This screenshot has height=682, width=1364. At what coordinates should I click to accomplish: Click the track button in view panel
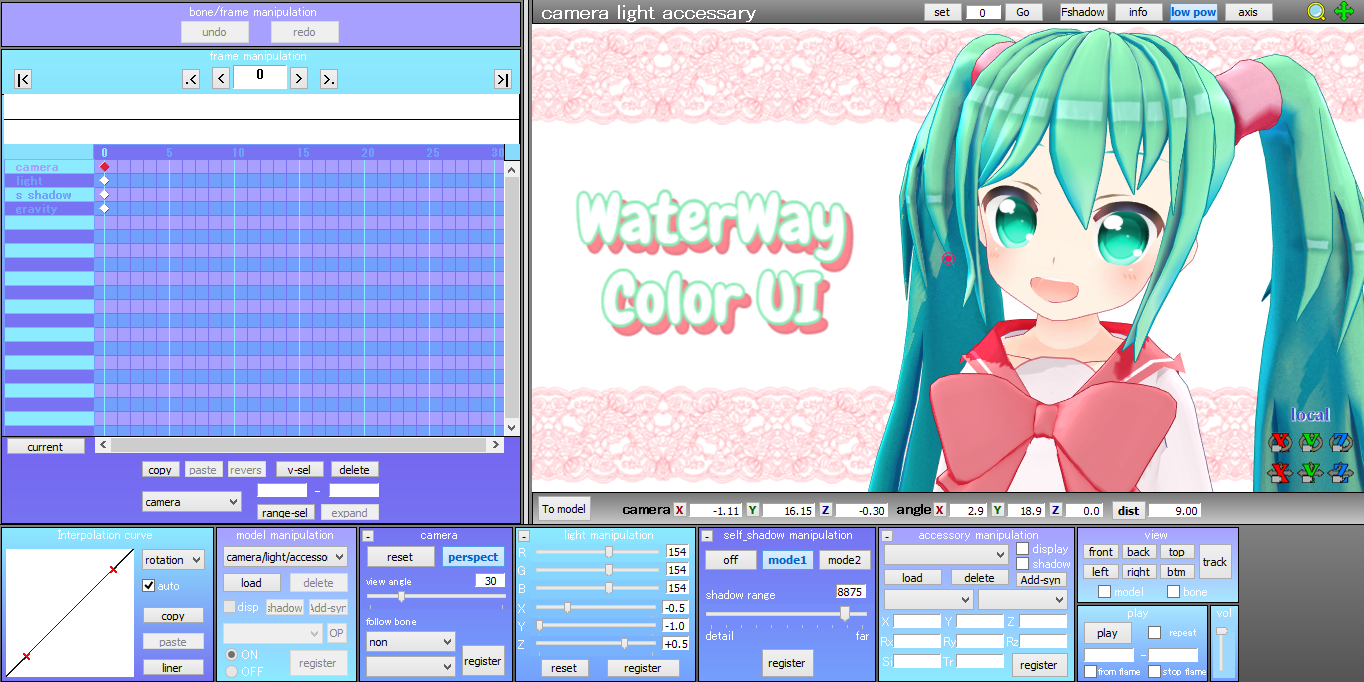pyautogui.click(x=1215, y=562)
